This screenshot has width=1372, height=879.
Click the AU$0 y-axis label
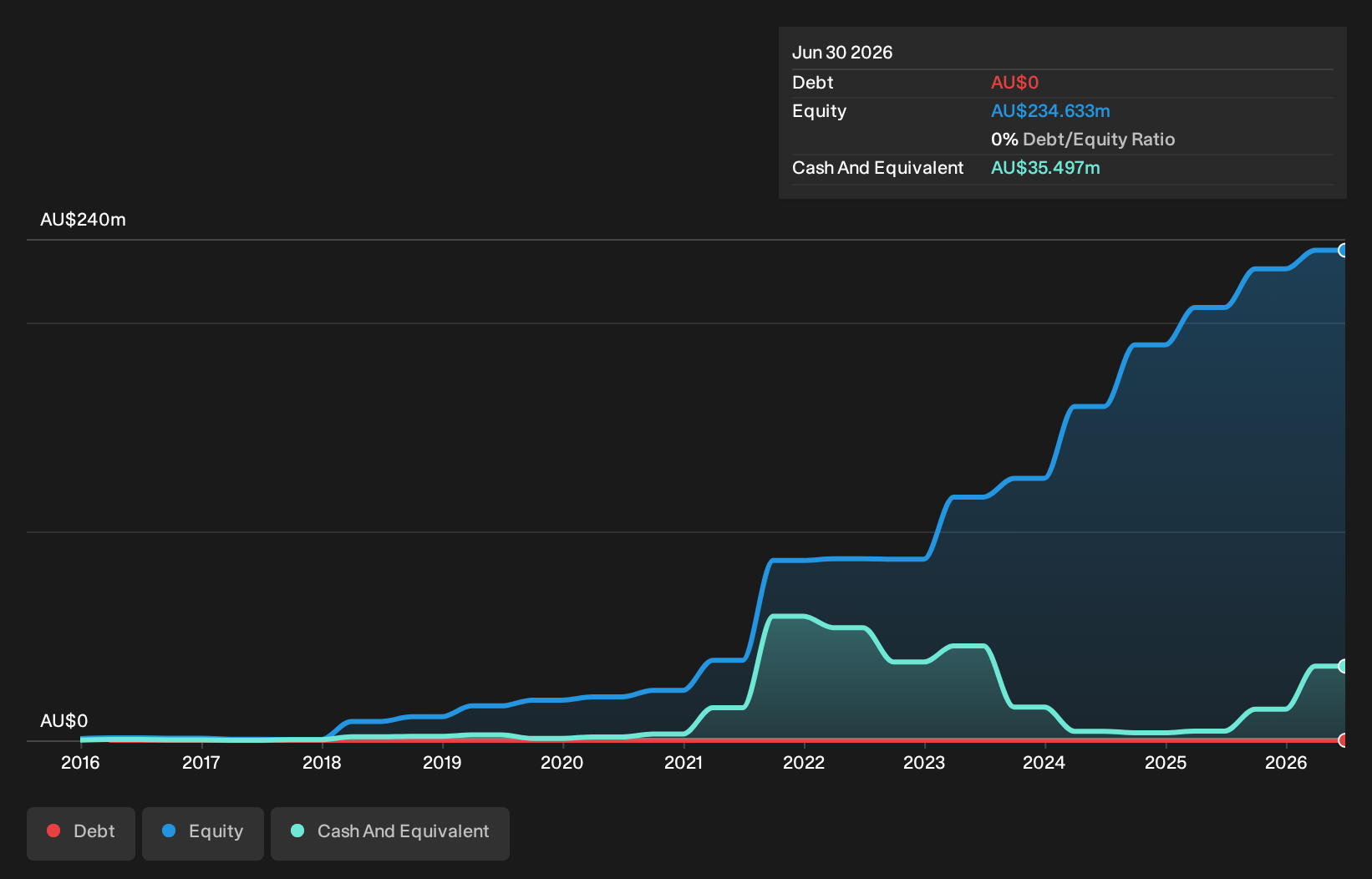click(64, 721)
